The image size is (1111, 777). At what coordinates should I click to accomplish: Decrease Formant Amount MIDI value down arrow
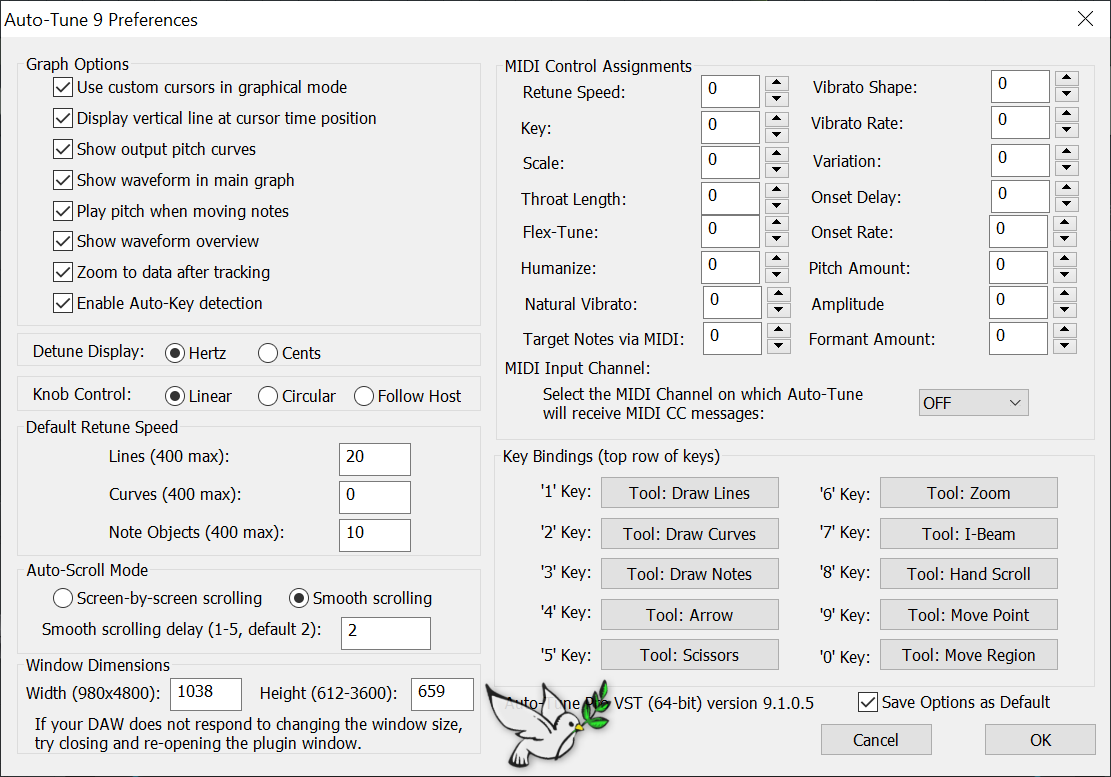(1064, 346)
